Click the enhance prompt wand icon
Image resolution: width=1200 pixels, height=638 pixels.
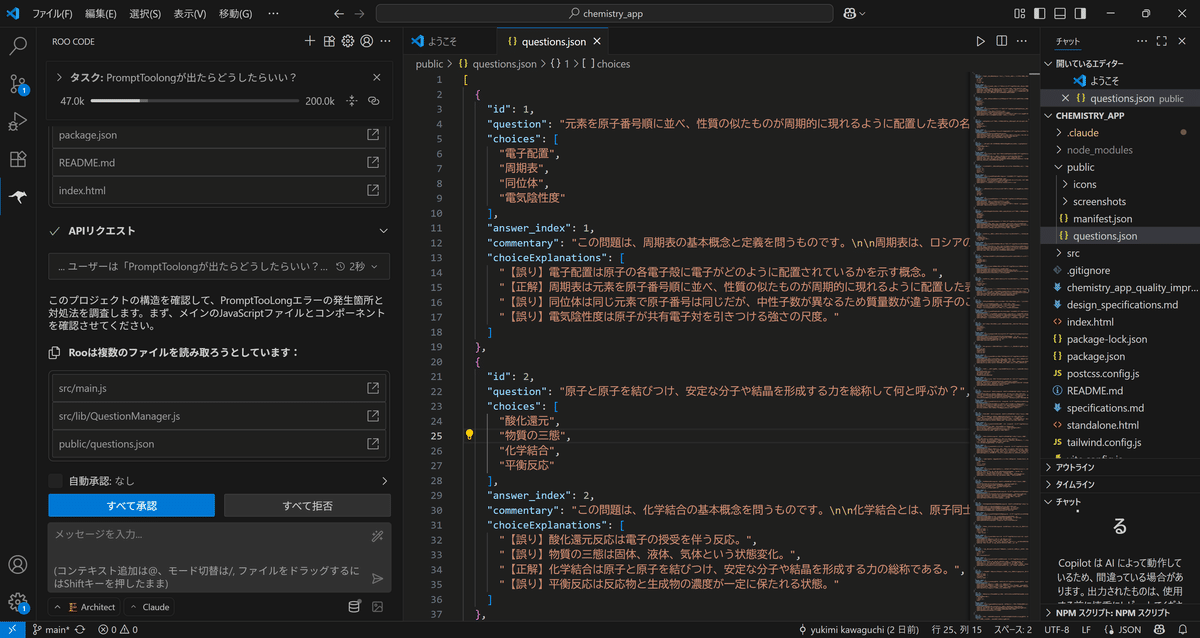tap(377, 536)
